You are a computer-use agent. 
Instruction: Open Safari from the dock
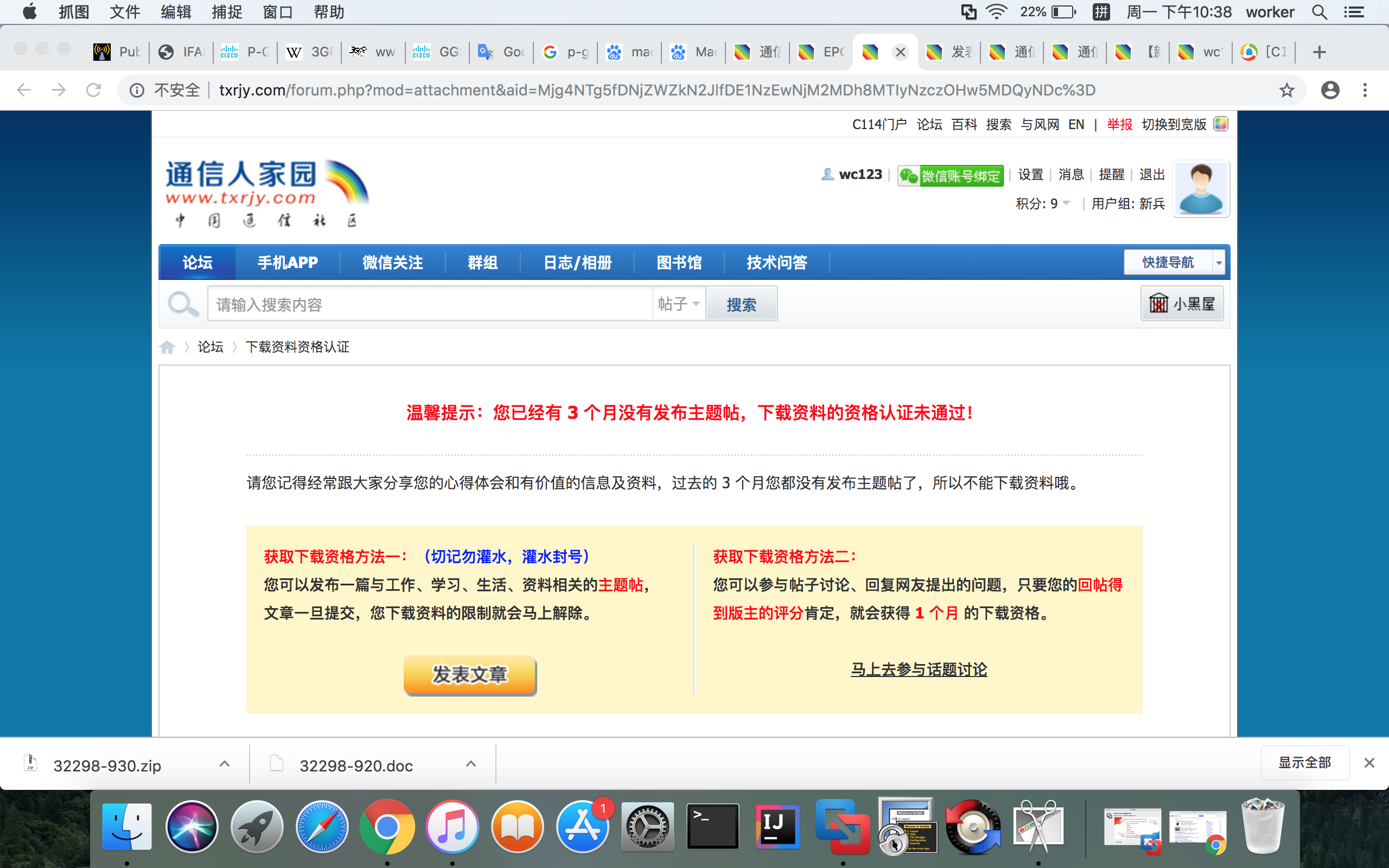[x=322, y=827]
